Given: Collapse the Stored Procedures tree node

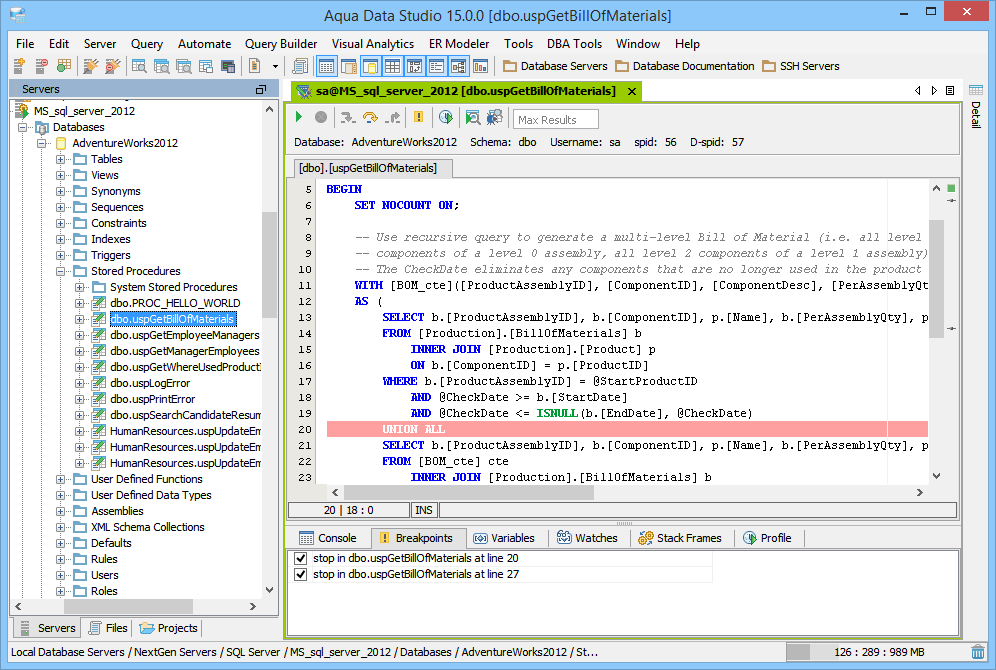Looking at the screenshot, I should point(62,271).
